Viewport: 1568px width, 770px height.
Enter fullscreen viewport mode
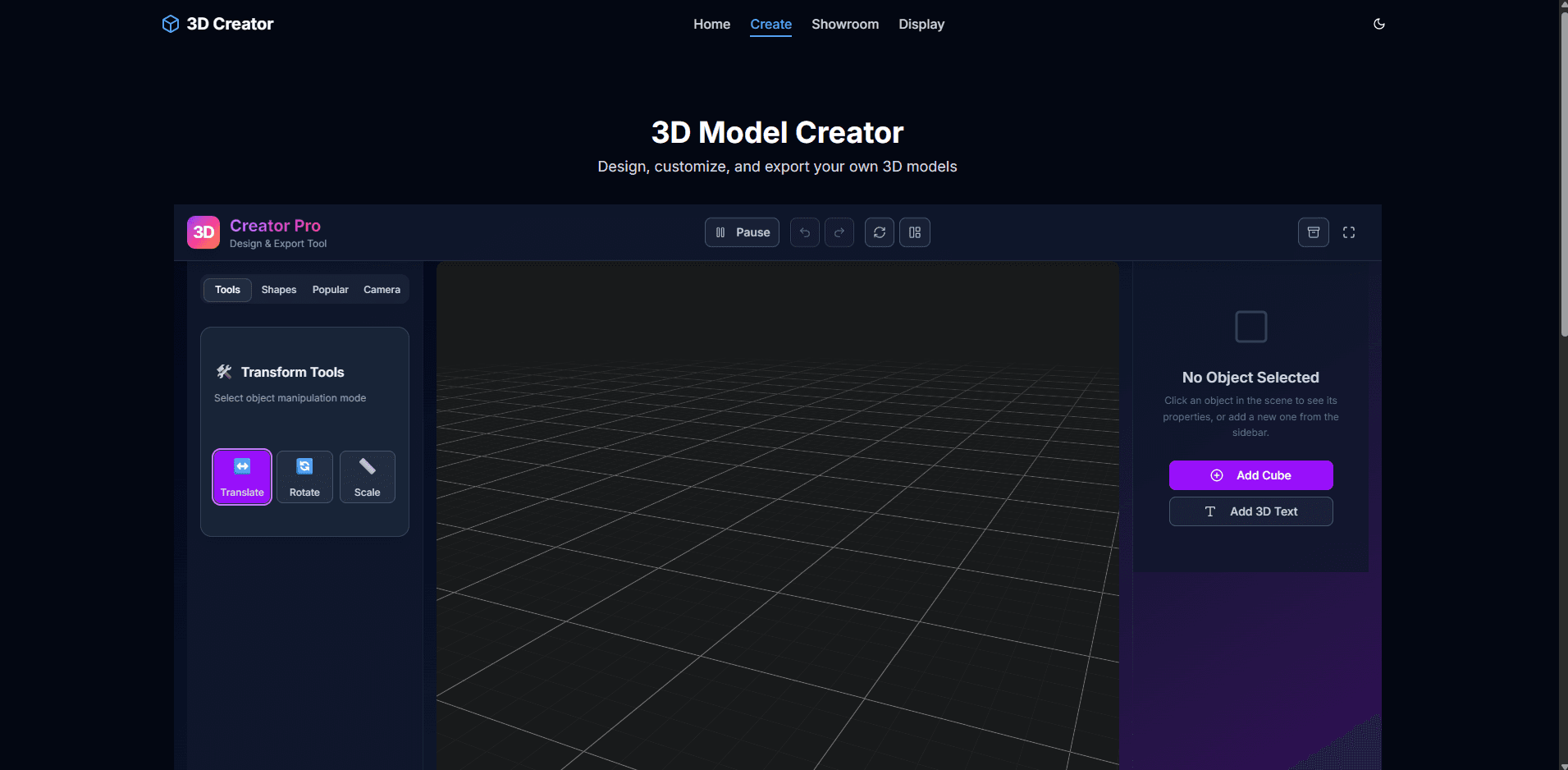(1349, 232)
